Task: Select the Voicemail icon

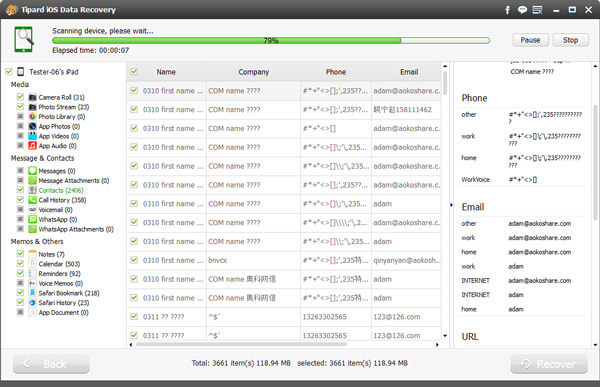Action: tap(33, 209)
